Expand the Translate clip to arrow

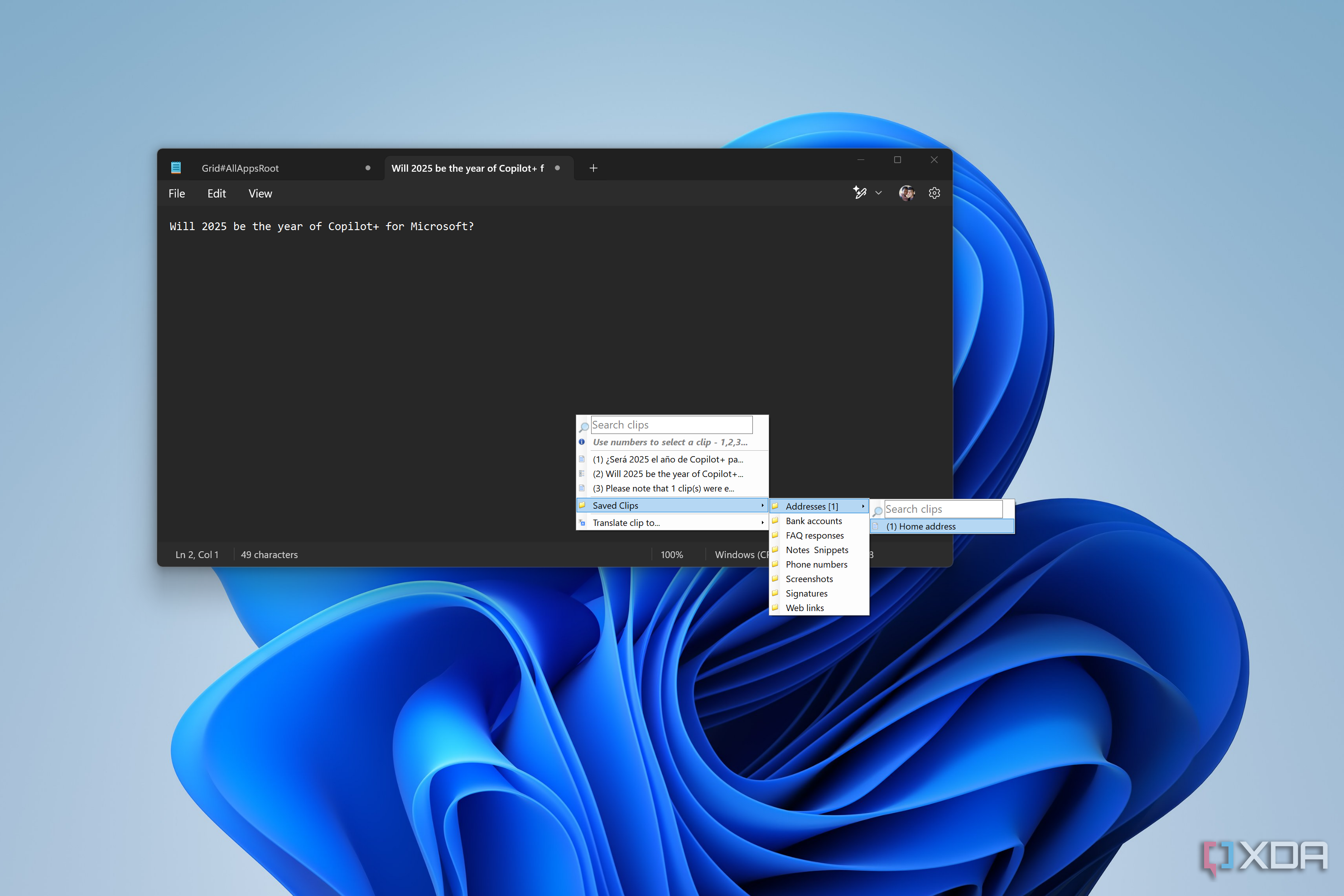coord(762,523)
